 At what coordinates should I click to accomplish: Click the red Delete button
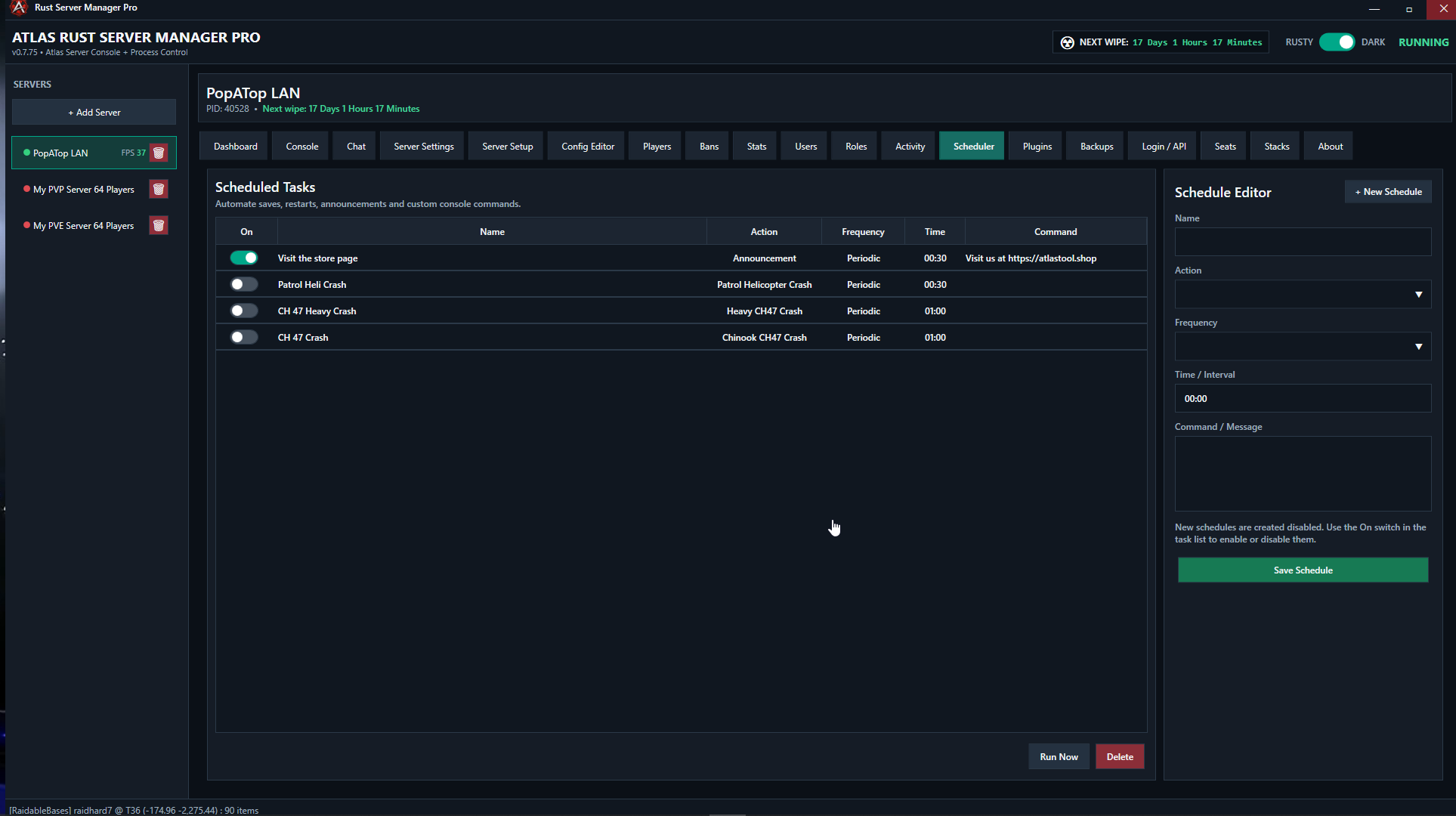(1120, 756)
